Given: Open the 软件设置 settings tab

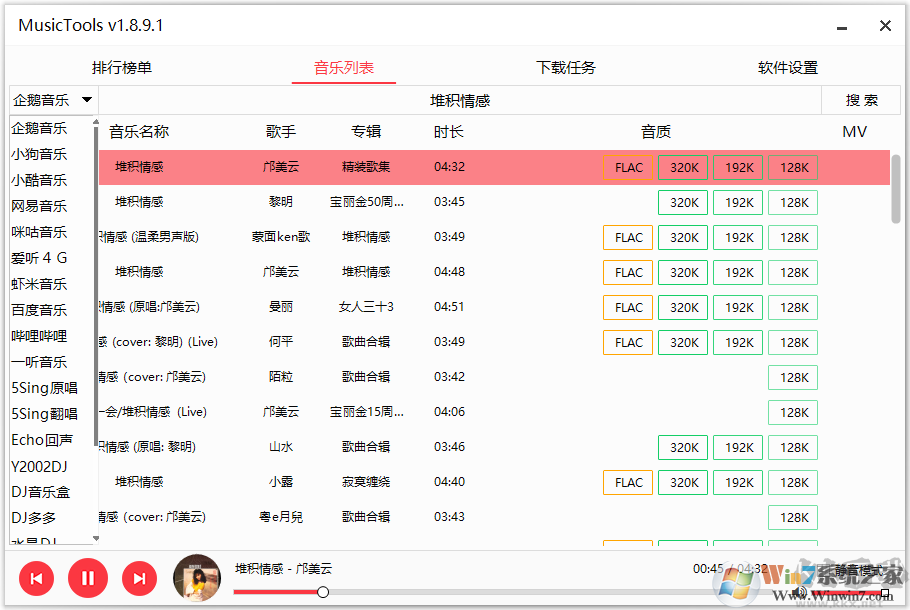Looking at the screenshot, I should click(787, 66).
